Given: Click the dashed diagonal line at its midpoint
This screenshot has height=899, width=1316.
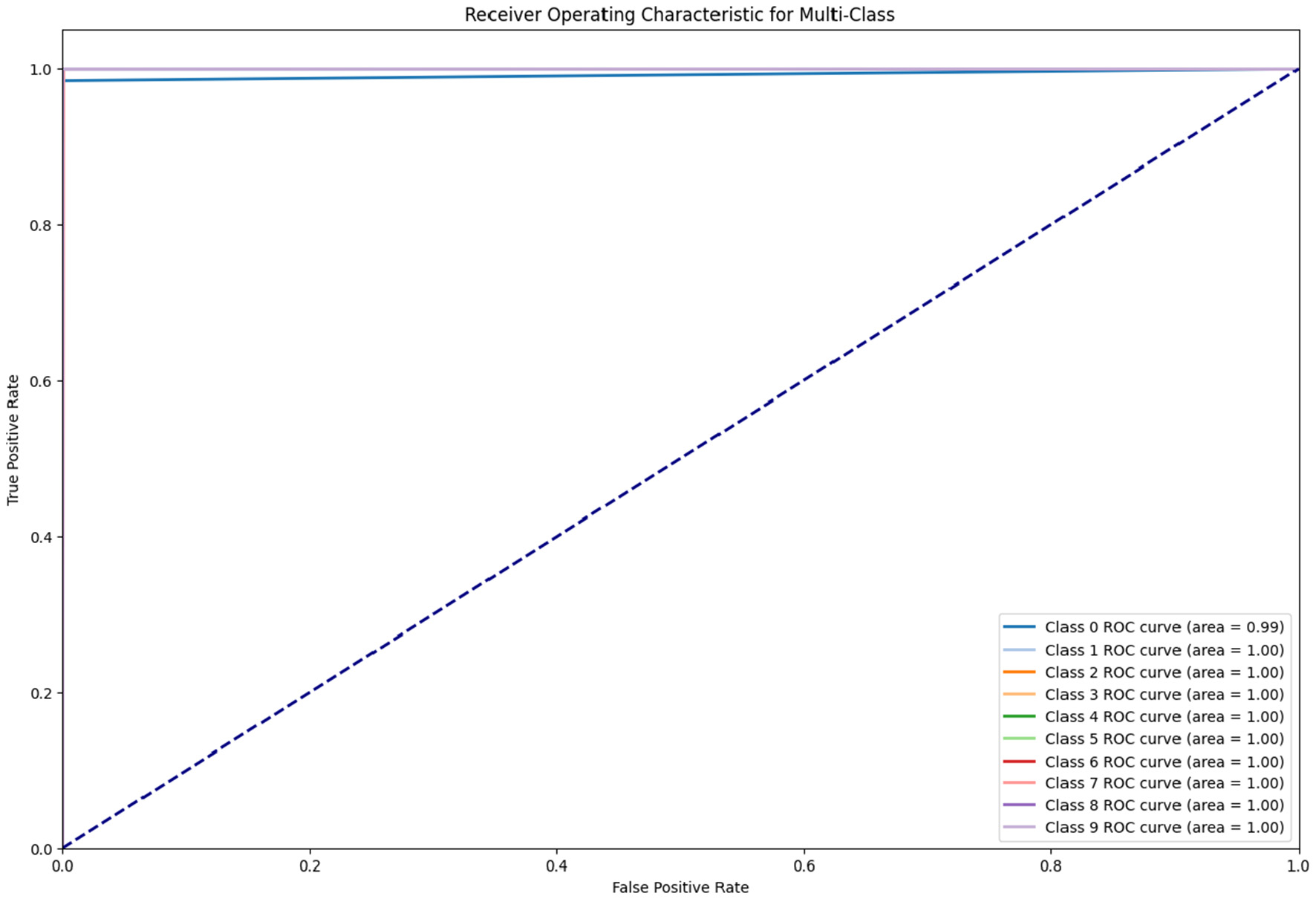Looking at the screenshot, I should (x=681, y=458).
